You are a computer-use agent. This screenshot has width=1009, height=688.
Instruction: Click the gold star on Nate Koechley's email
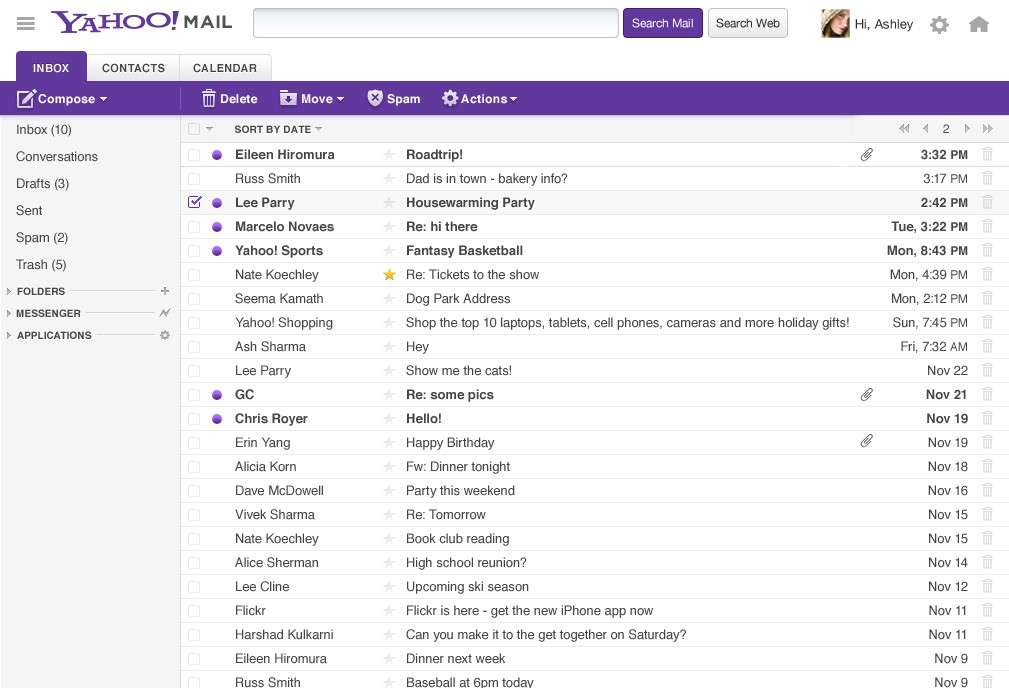tap(389, 275)
